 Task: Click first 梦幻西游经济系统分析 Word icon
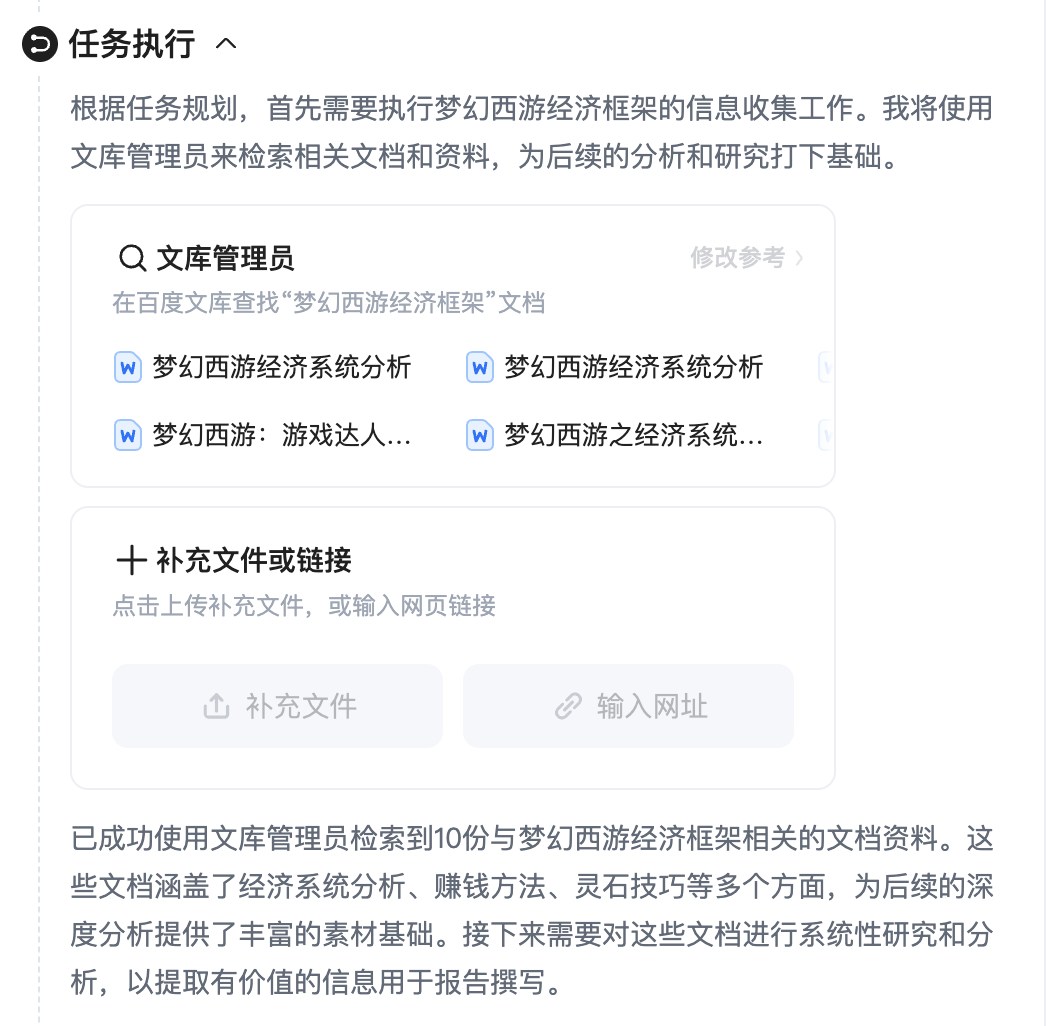coord(127,367)
